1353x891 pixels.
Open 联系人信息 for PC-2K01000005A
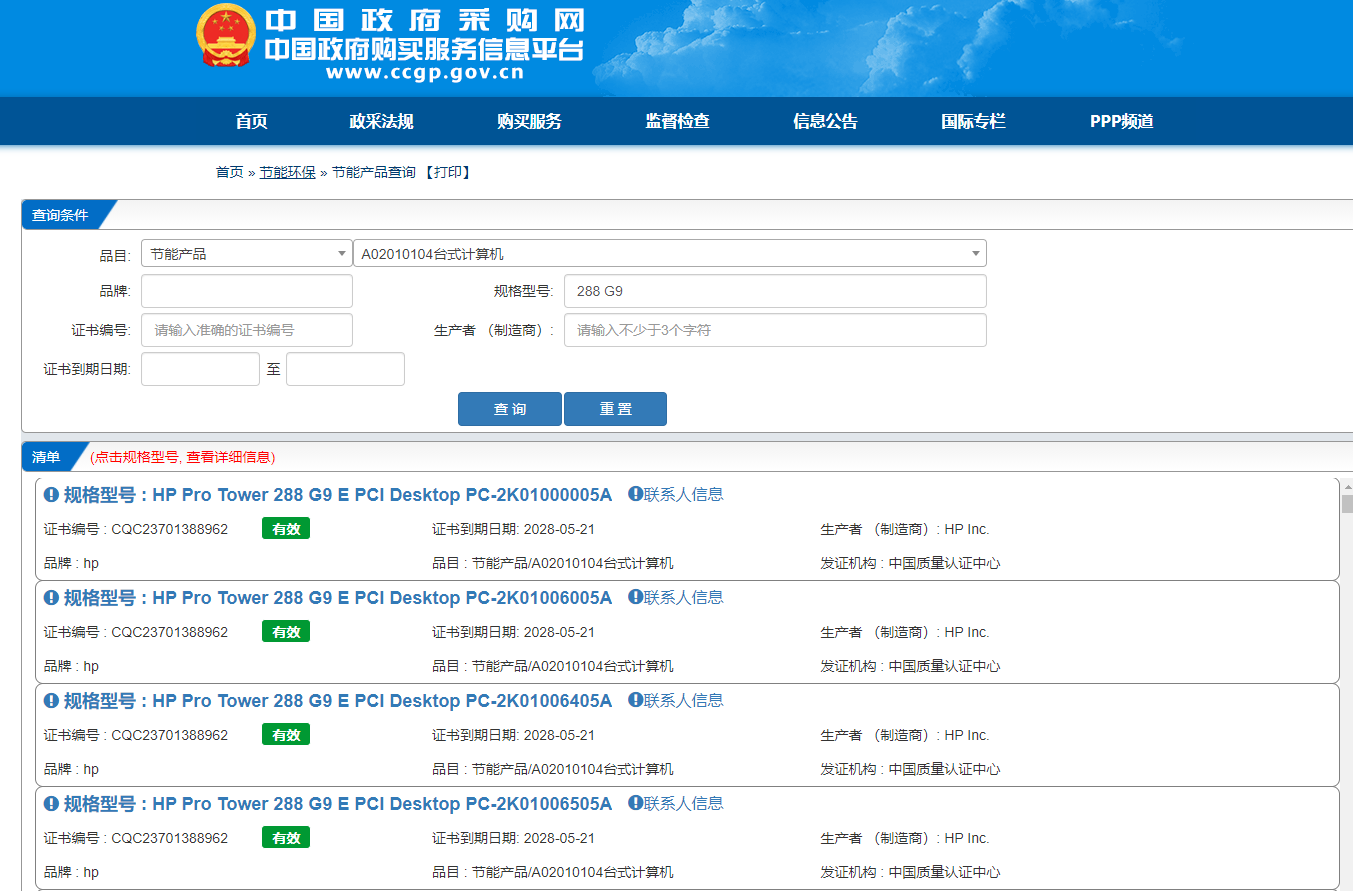click(683, 494)
